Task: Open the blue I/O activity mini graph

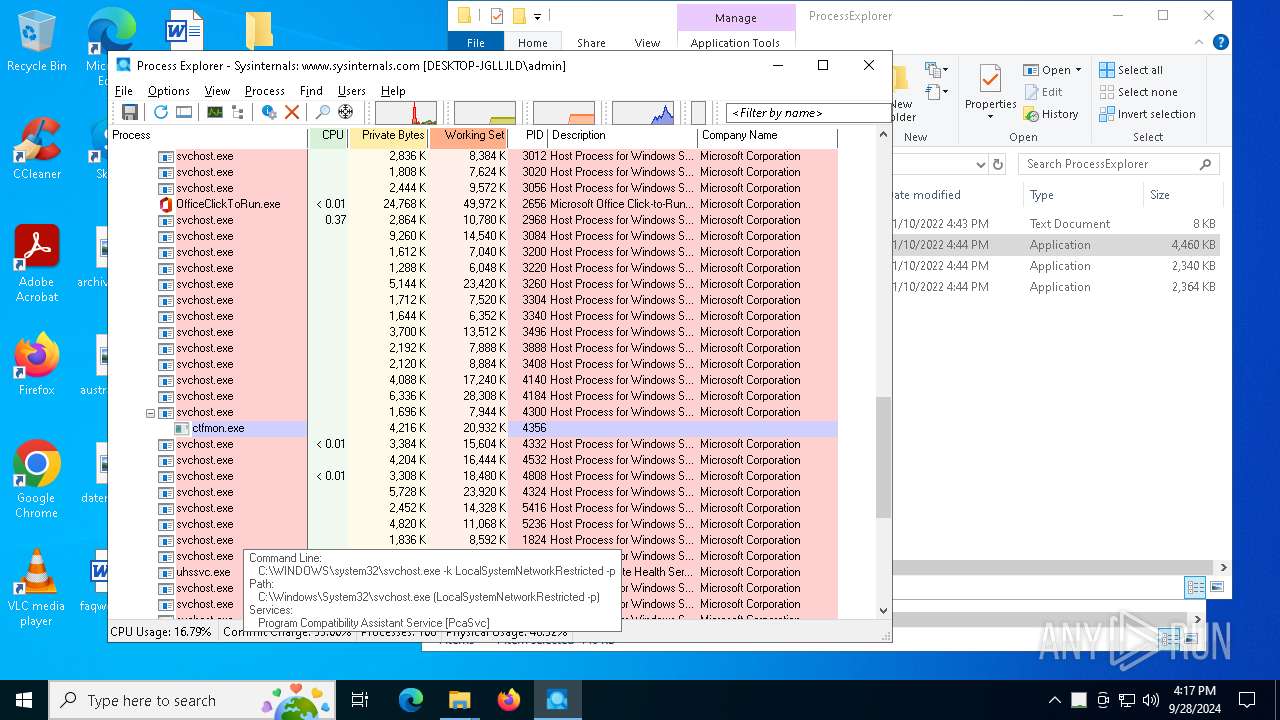Action: coord(643,113)
